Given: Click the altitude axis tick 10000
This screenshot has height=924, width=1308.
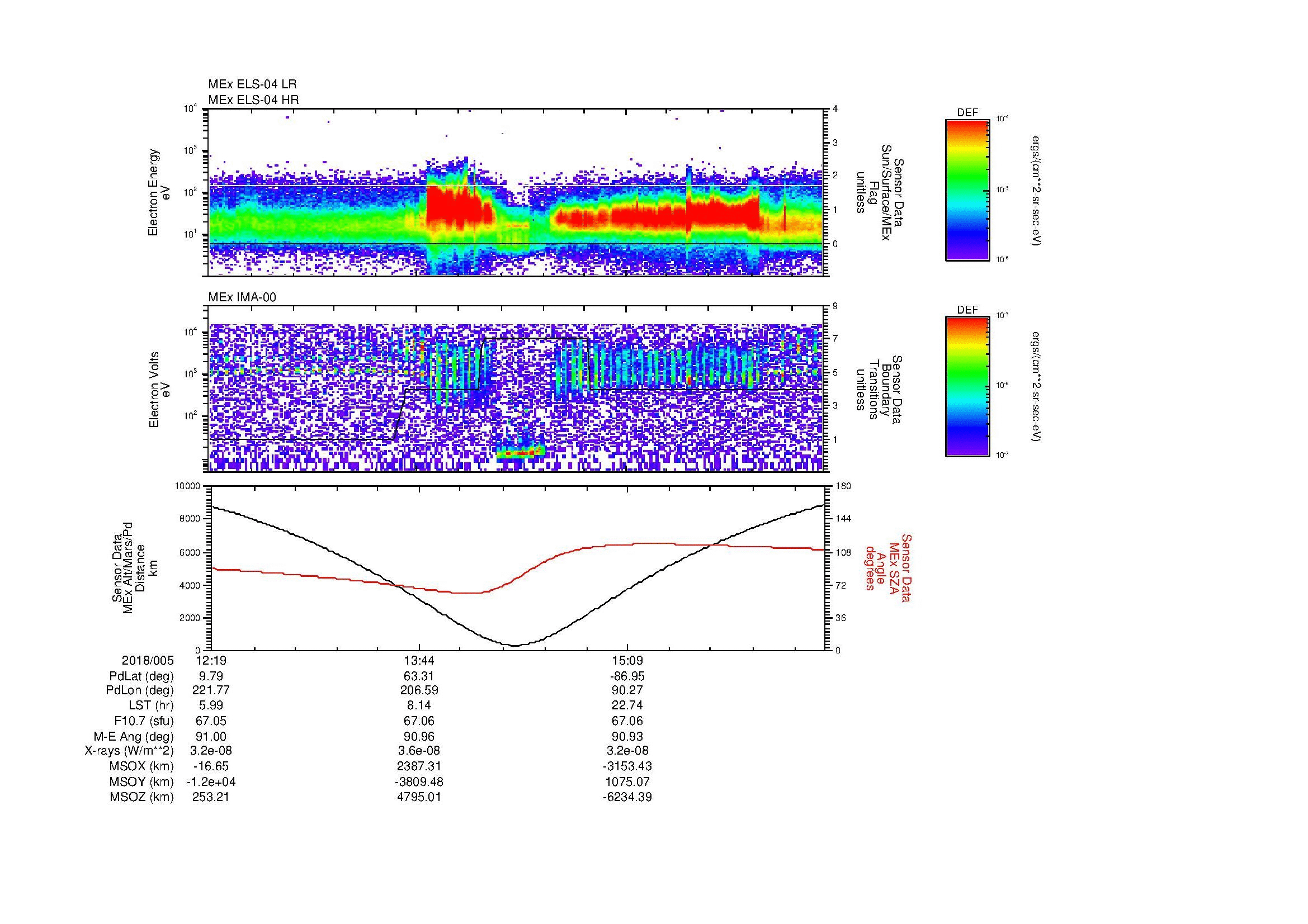Looking at the screenshot, I should (187, 486).
